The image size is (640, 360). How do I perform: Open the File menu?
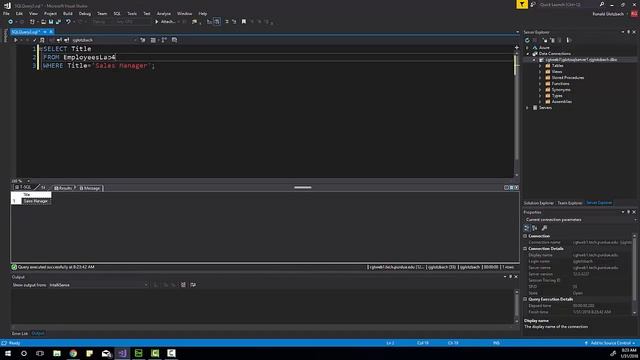click(x=6, y=13)
